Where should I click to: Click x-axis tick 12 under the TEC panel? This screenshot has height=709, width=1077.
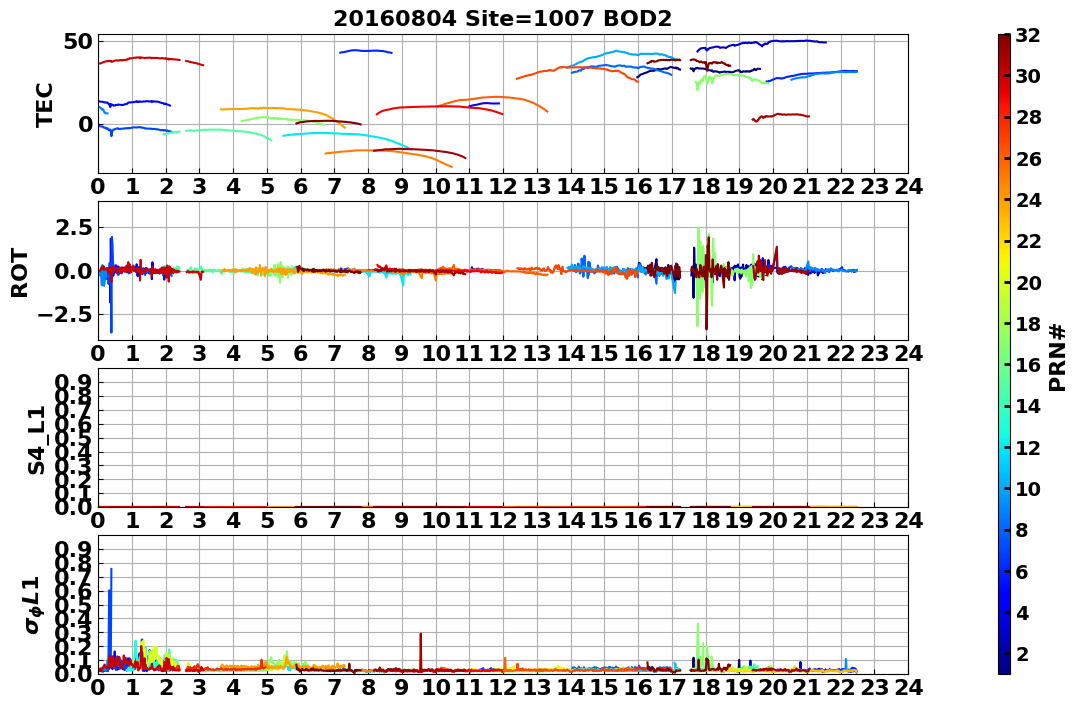503,186
